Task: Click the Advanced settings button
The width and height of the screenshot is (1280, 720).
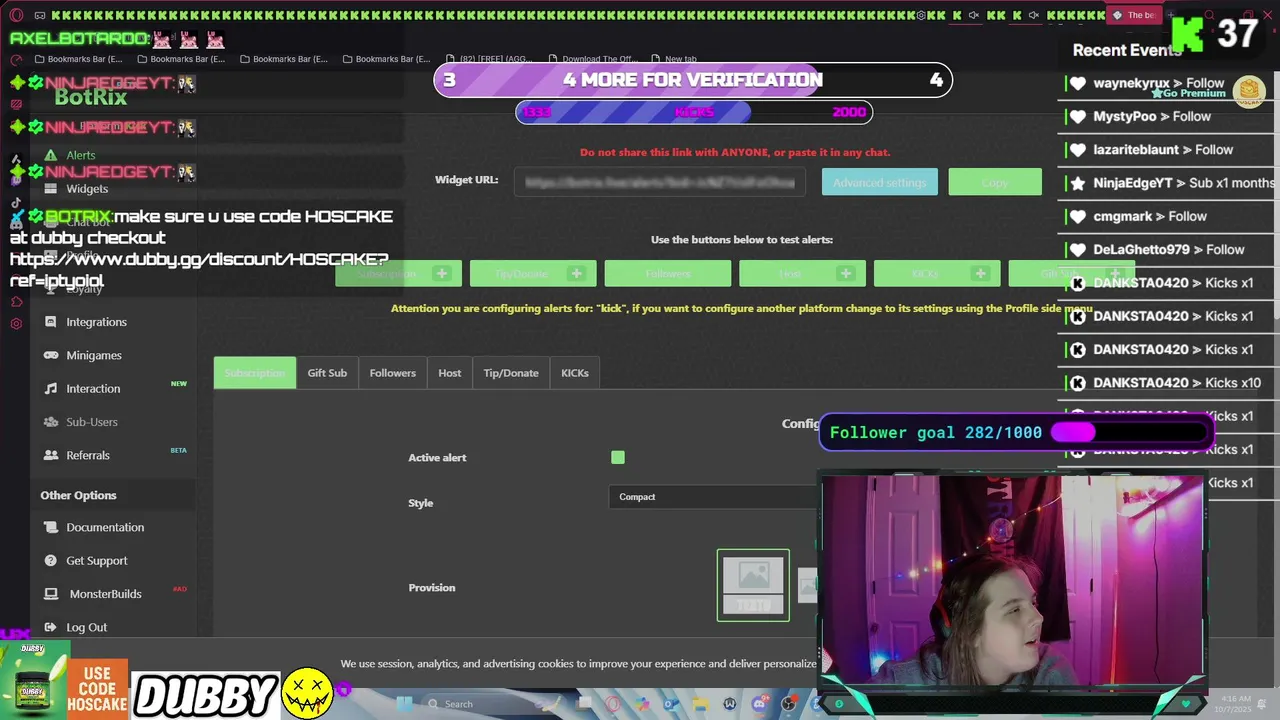Action: click(x=880, y=182)
